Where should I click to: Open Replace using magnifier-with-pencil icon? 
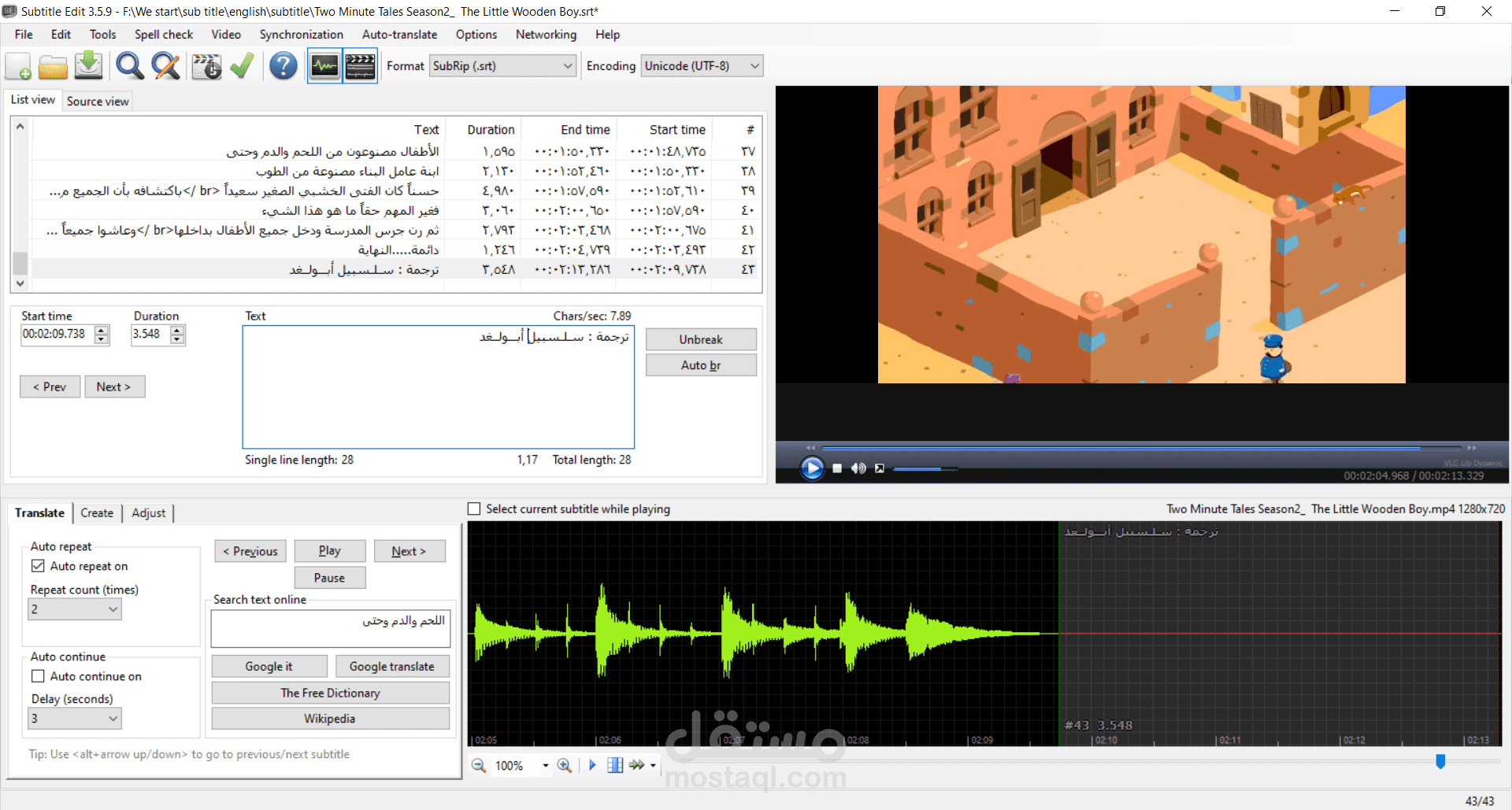pyautogui.click(x=165, y=66)
